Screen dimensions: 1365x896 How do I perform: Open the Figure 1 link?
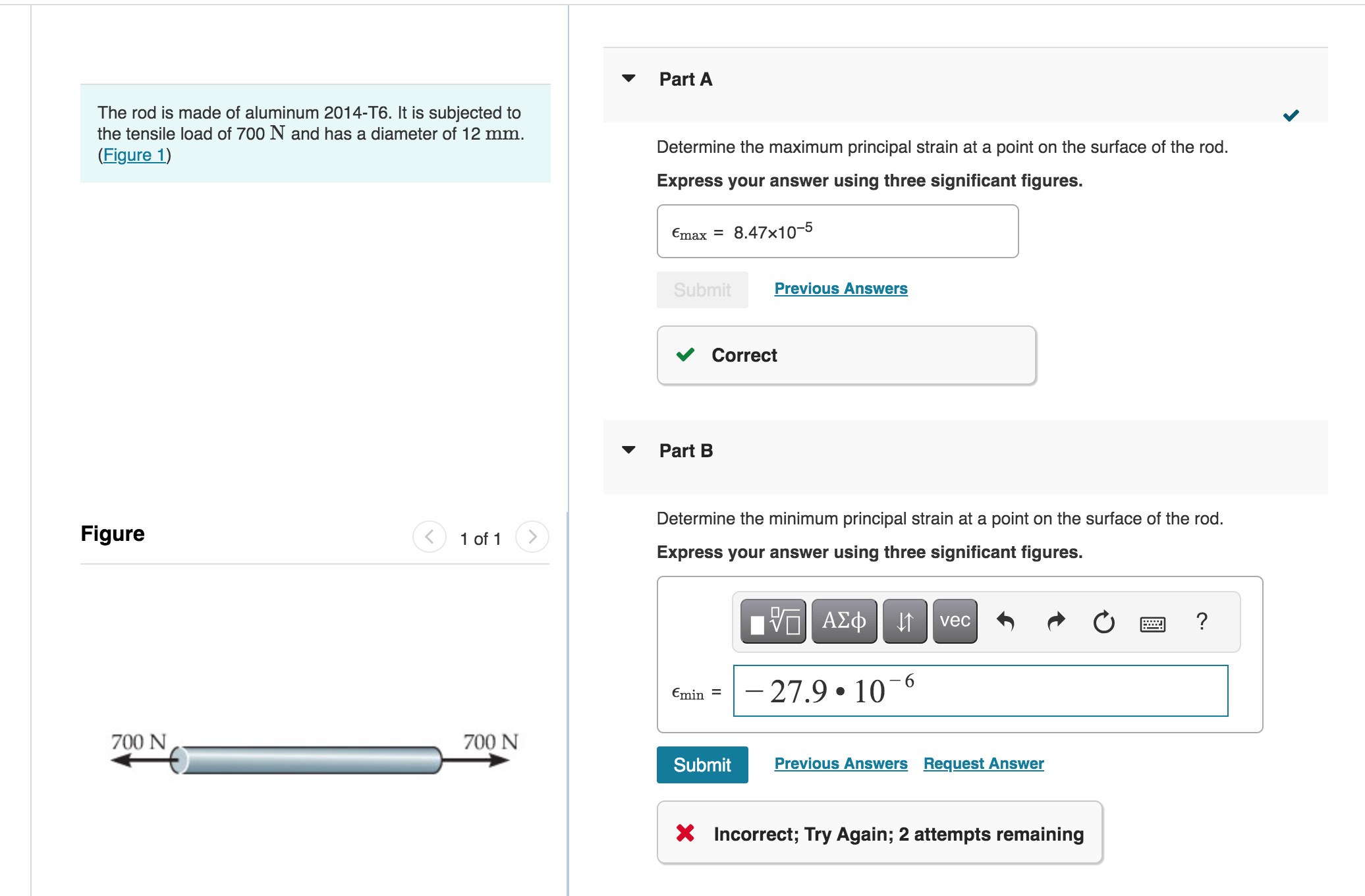pos(134,155)
